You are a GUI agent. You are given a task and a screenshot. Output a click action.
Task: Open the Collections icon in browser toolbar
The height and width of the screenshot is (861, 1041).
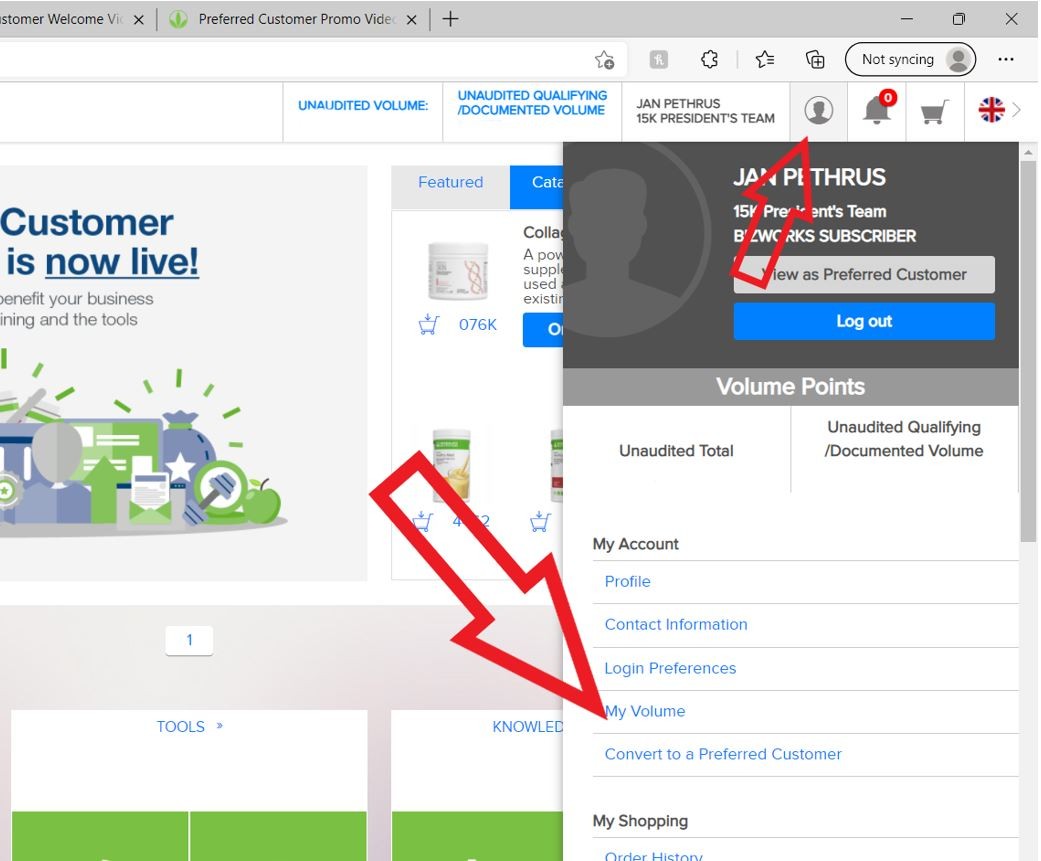(x=815, y=60)
